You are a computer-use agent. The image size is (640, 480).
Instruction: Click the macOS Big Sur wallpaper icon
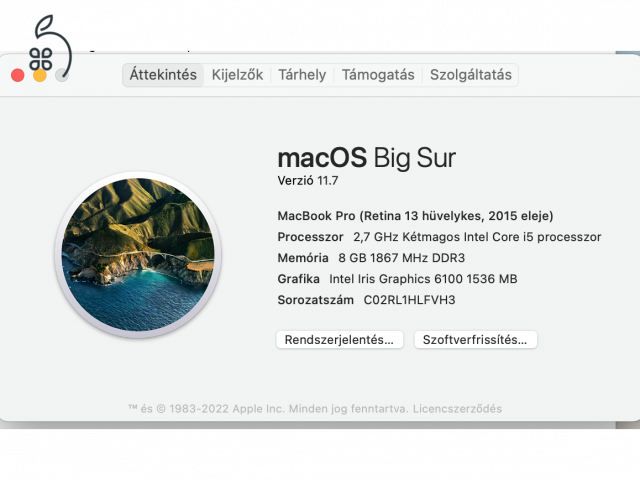coord(138,255)
